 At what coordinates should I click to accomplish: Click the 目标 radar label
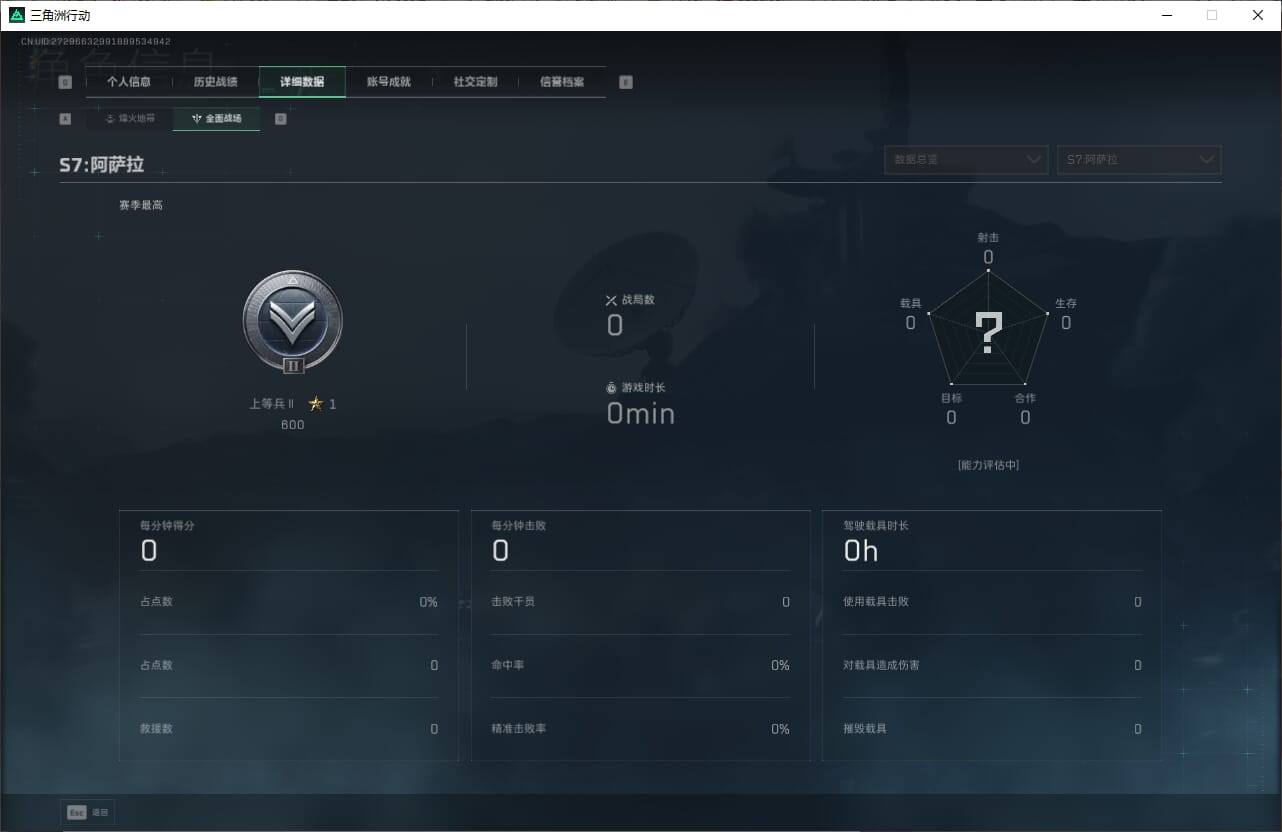(951, 398)
